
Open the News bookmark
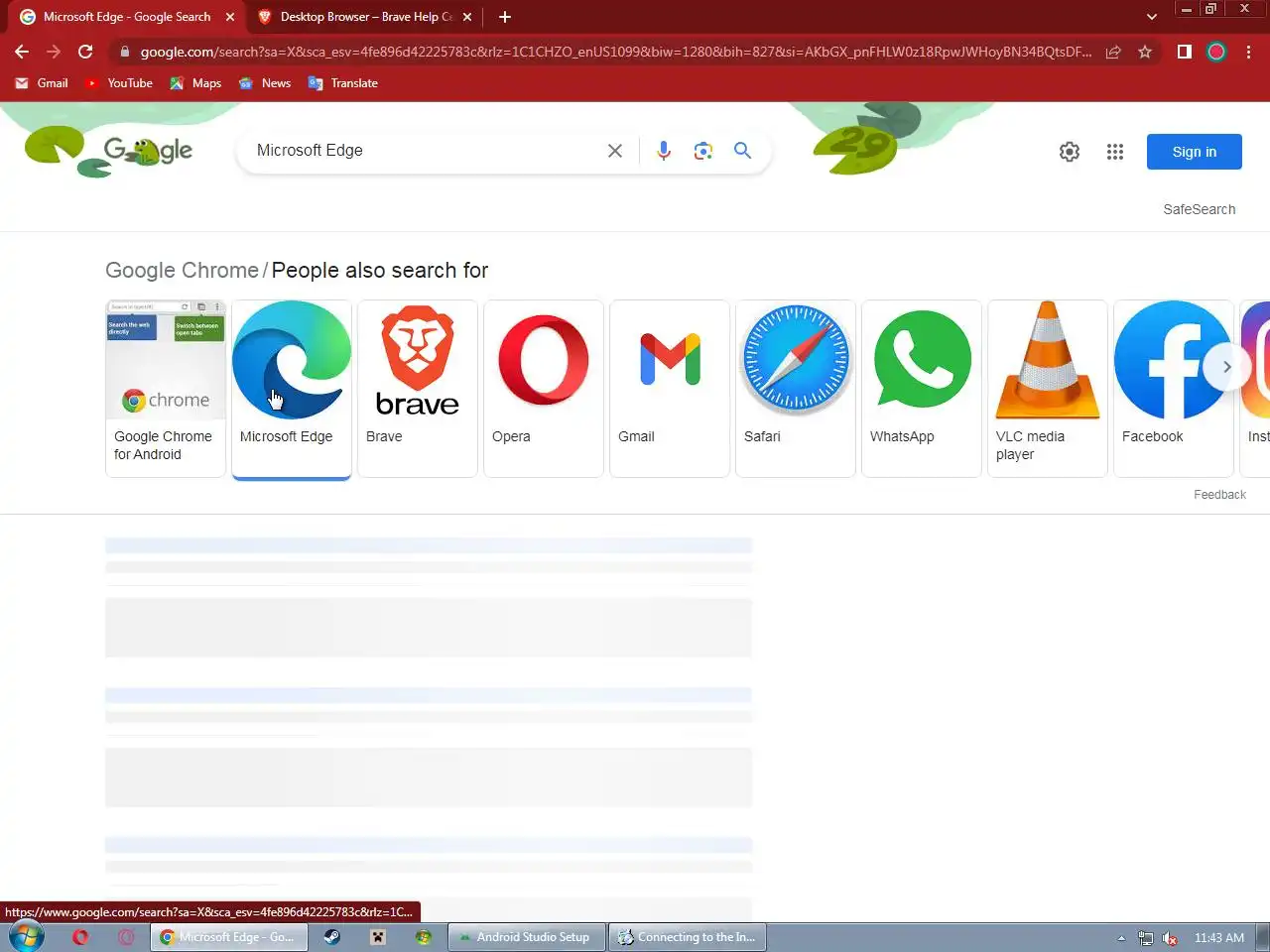tap(265, 83)
